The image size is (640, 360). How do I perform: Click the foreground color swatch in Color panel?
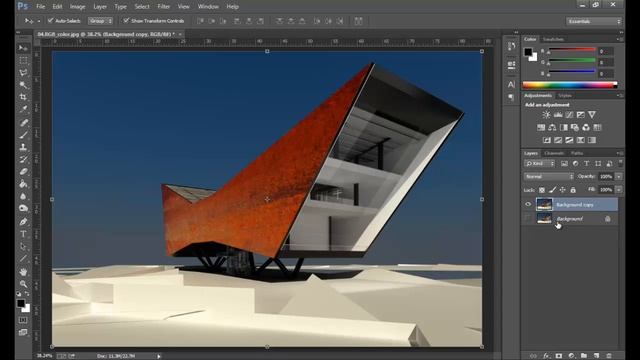(528, 52)
